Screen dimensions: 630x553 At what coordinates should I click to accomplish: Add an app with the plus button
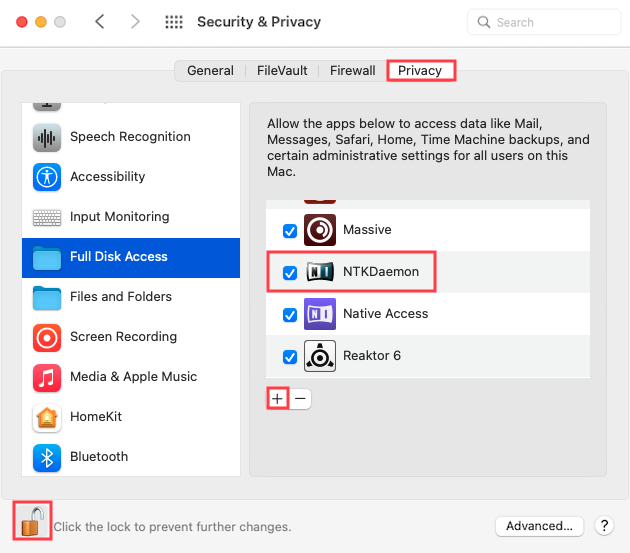pyautogui.click(x=277, y=398)
